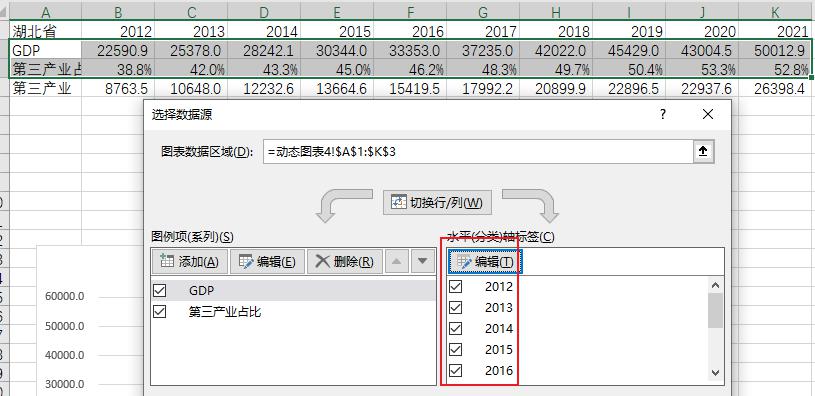Image resolution: width=815 pixels, height=396 pixels.
Task: Uncheck the 2013 category checkbox
Action: pyautogui.click(x=455, y=308)
